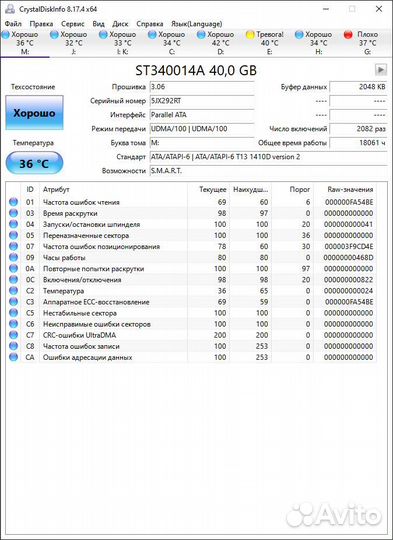Open the Диск menu

(120, 24)
